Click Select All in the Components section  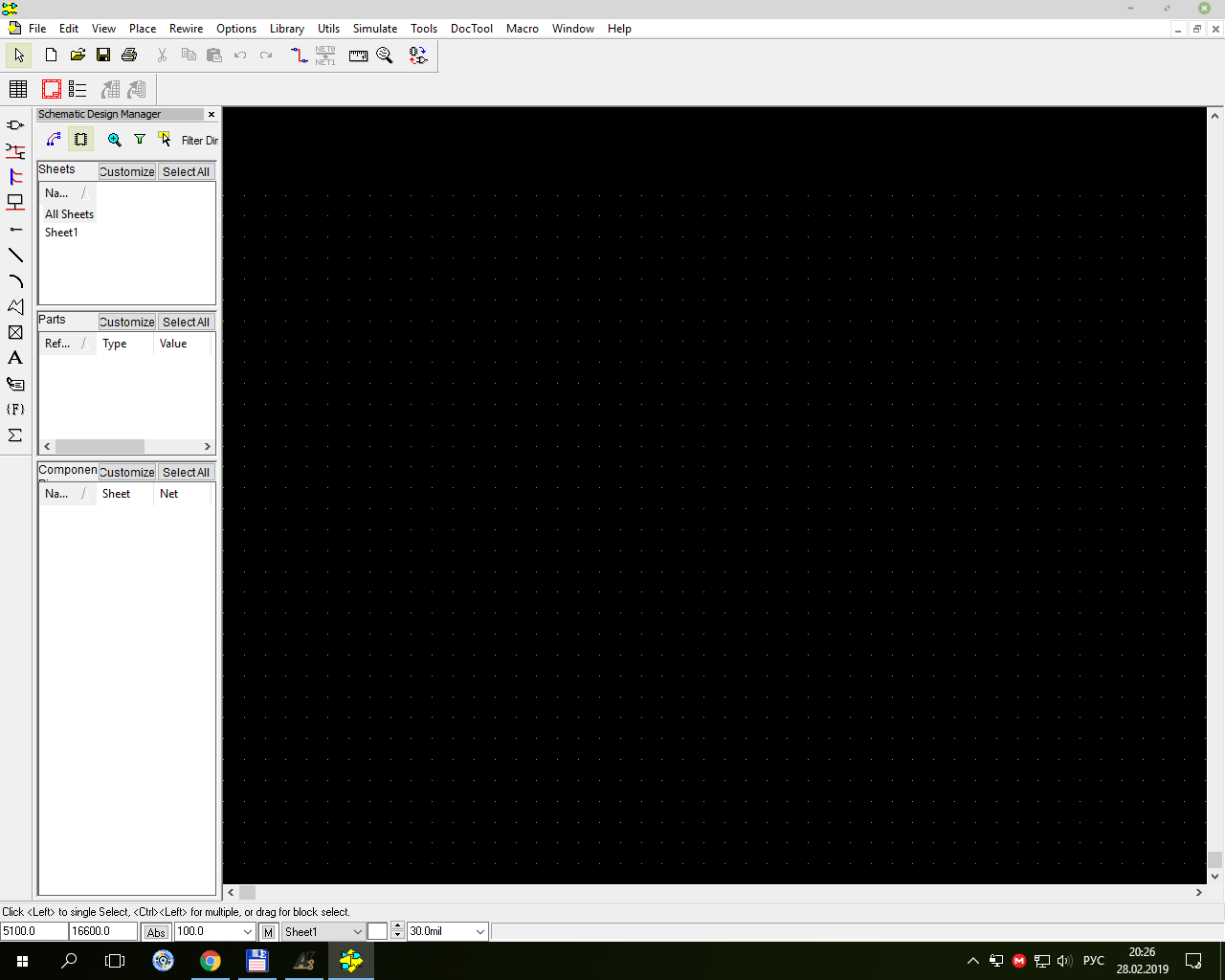coord(186,473)
